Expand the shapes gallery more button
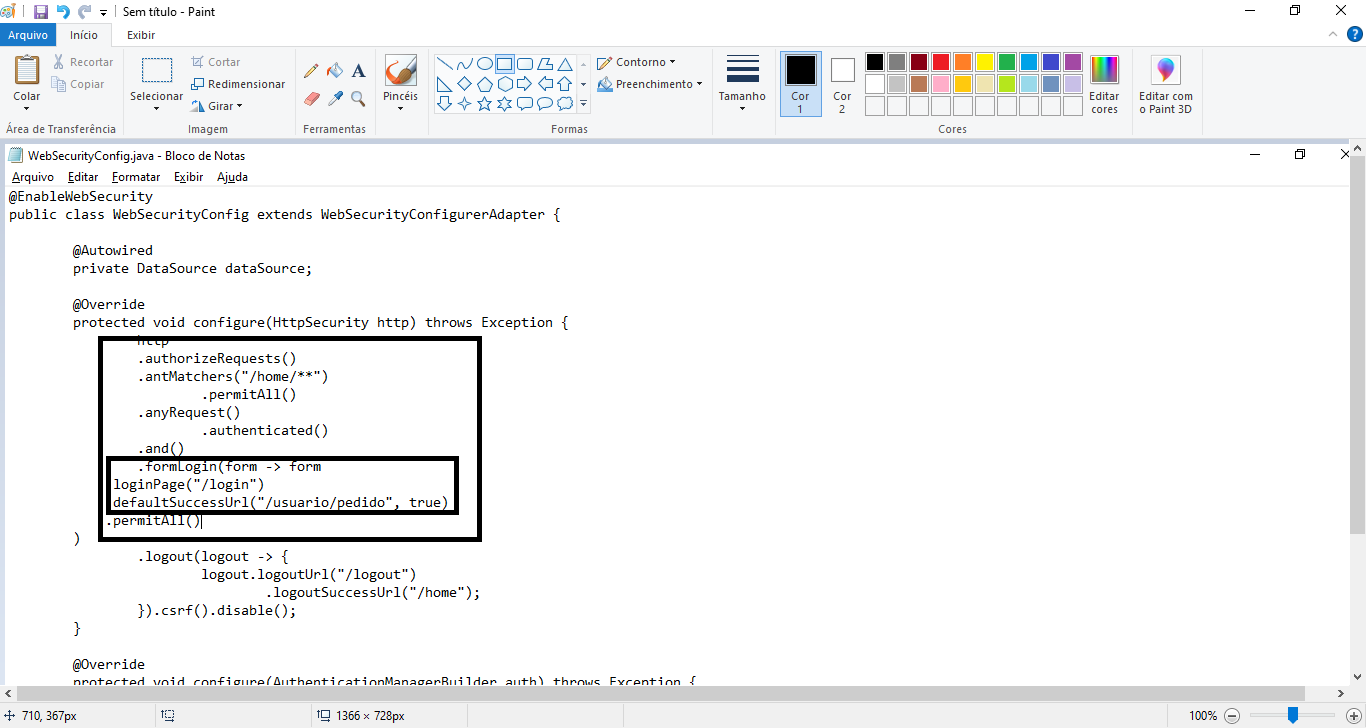1366x728 pixels. pos(583,103)
